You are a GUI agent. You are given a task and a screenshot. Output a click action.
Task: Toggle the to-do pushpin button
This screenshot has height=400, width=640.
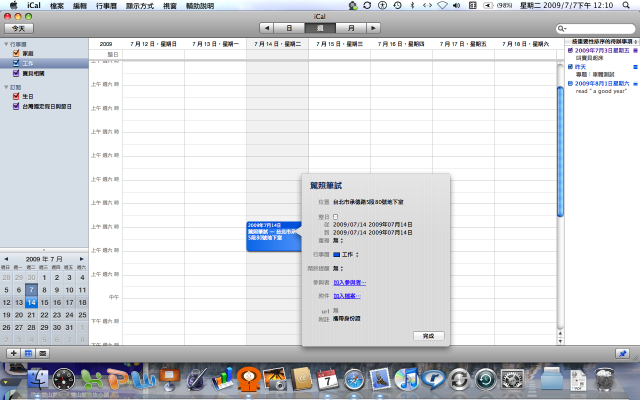(x=622, y=353)
